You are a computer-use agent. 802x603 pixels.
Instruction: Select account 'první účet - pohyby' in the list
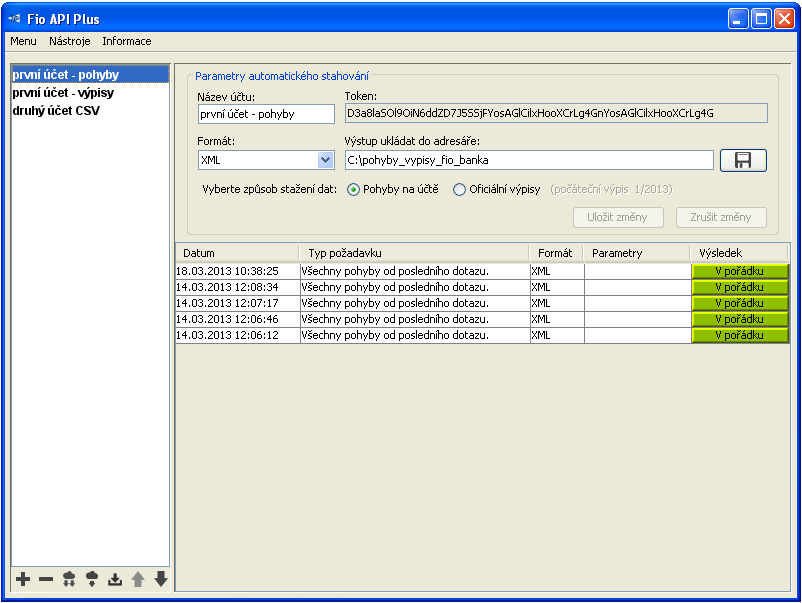(x=90, y=75)
